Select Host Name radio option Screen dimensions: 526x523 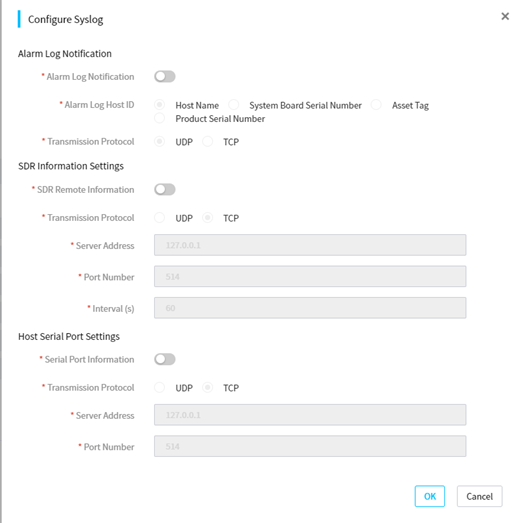point(159,105)
